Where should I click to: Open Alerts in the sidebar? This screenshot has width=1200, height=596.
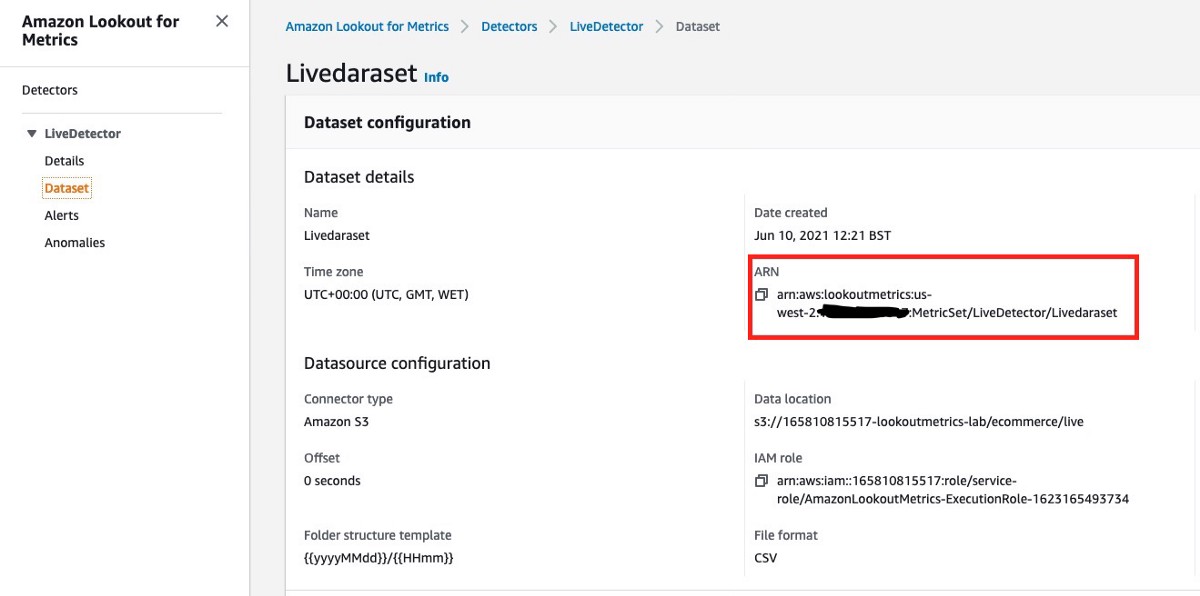[x=62, y=216]
